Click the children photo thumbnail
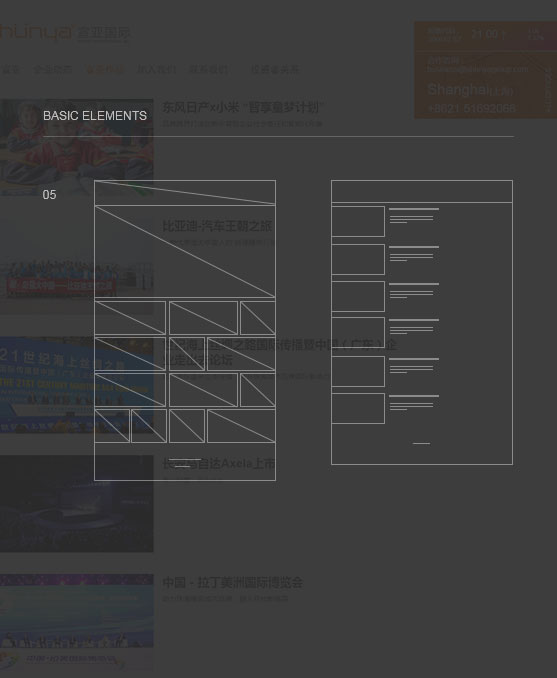The height and width of the screenshot is (678, 557). [x=77, y=147]
